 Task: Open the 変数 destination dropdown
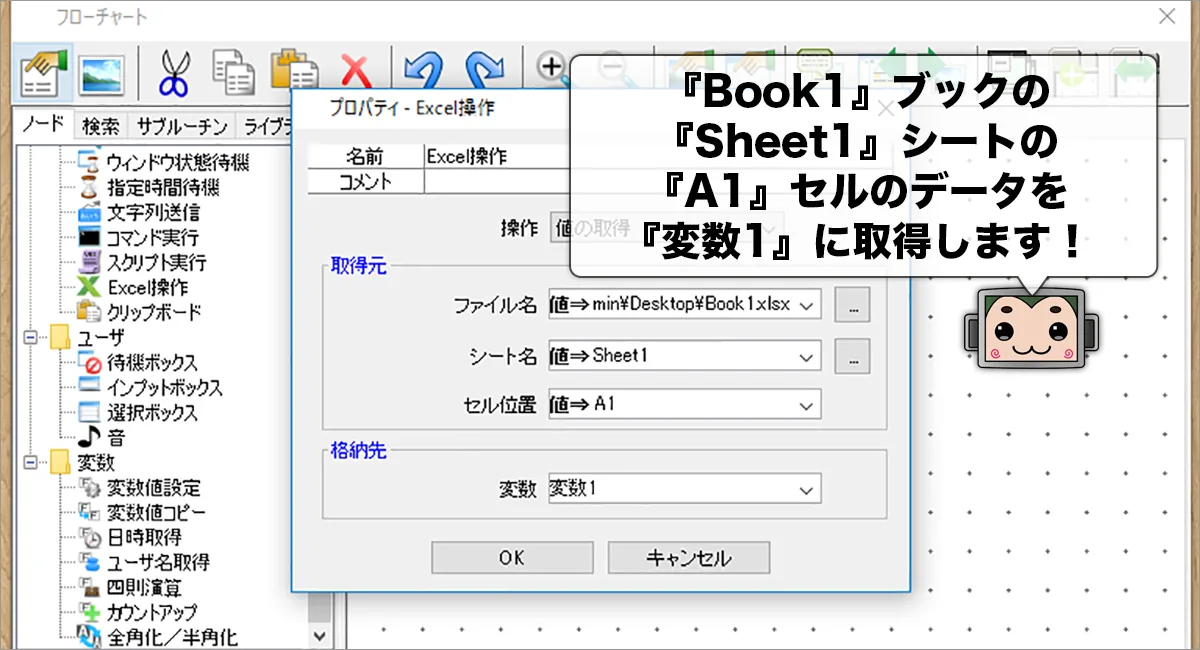pos(808,489)
